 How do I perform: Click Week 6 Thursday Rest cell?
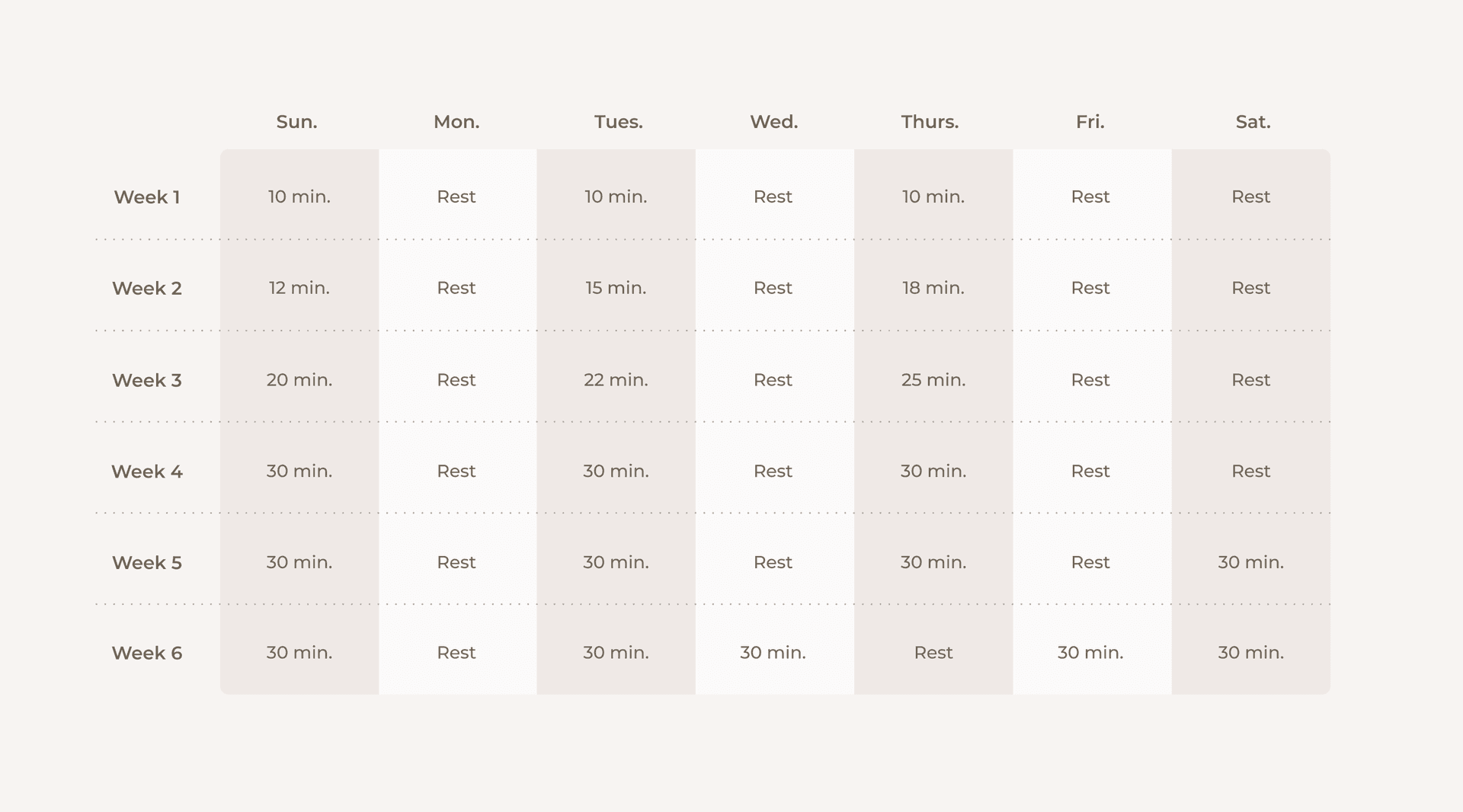(933, 653)
